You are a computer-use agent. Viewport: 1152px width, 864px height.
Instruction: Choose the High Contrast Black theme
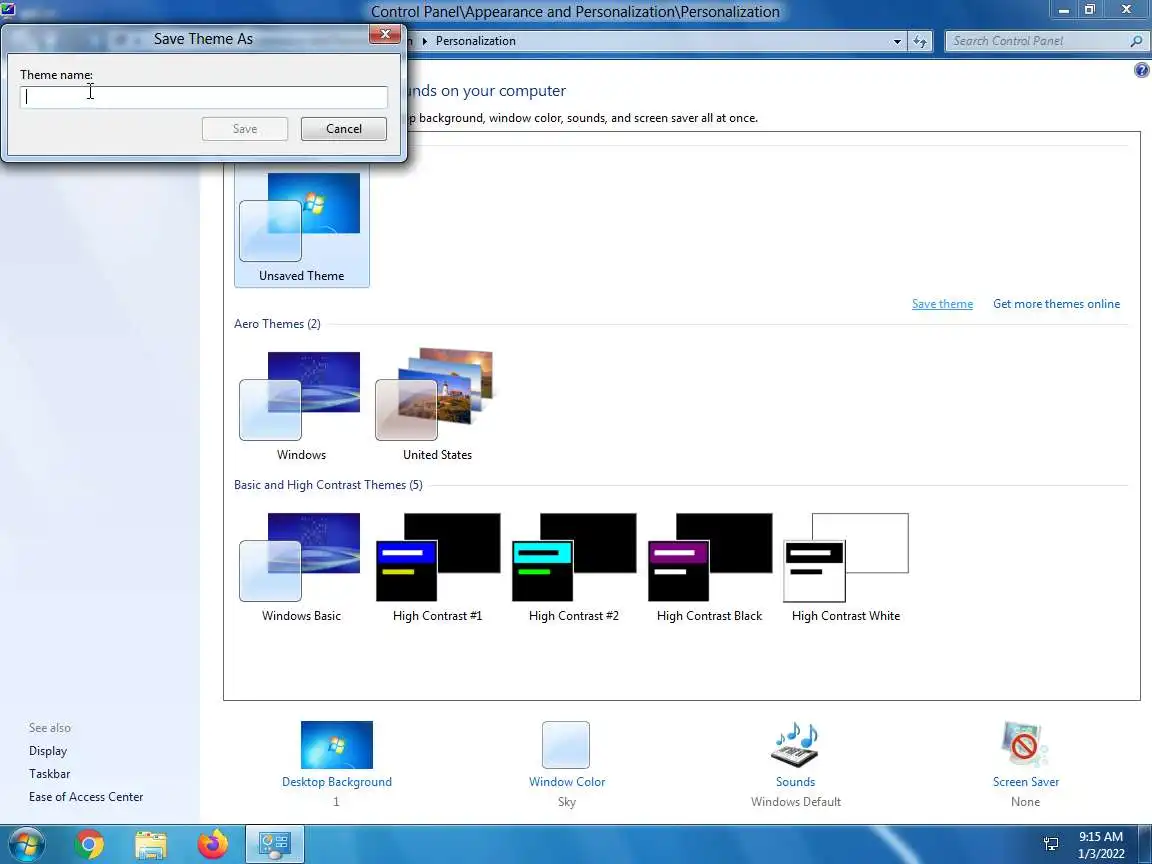click(710, 567)
